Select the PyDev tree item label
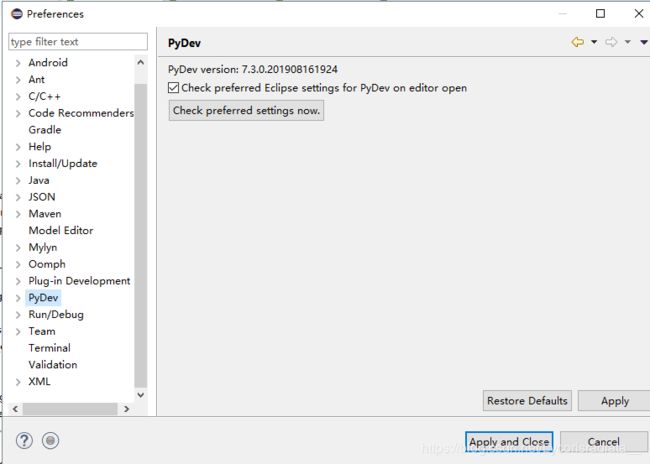Image resolution: width=650 pixels, height=464 pixels. pos(43,298)
